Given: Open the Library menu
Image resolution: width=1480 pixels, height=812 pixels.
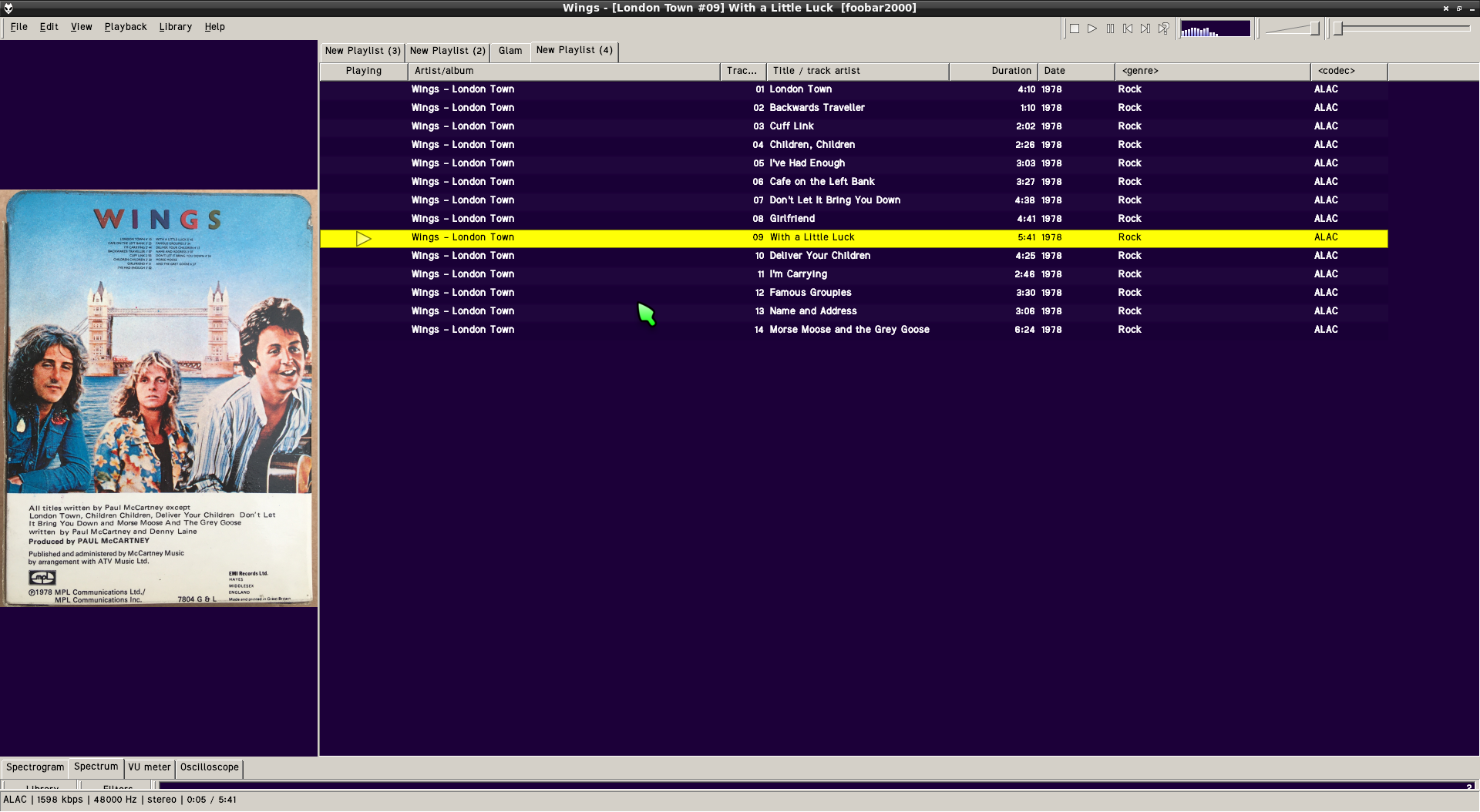Looking at the screenshot, I should [175, 27].
